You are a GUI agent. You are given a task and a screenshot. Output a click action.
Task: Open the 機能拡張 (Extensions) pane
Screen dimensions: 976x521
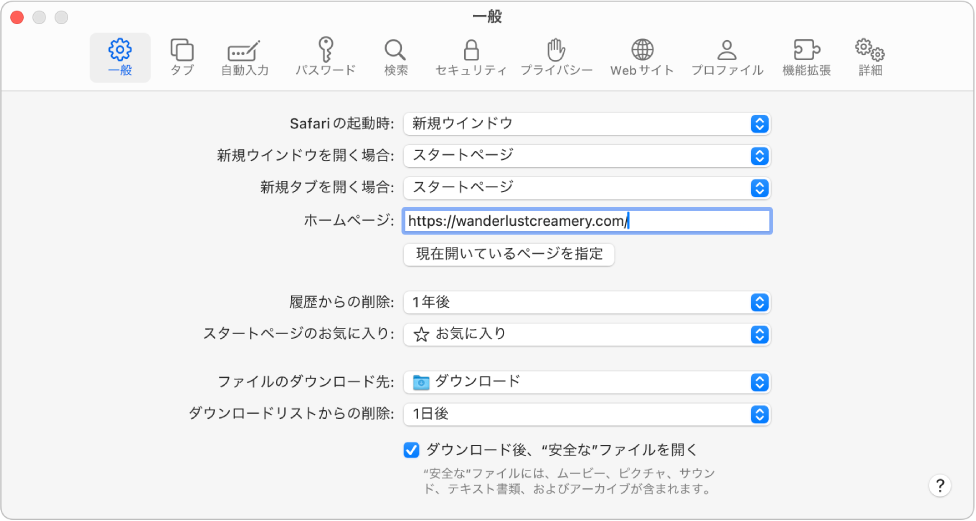coord(806,57)
